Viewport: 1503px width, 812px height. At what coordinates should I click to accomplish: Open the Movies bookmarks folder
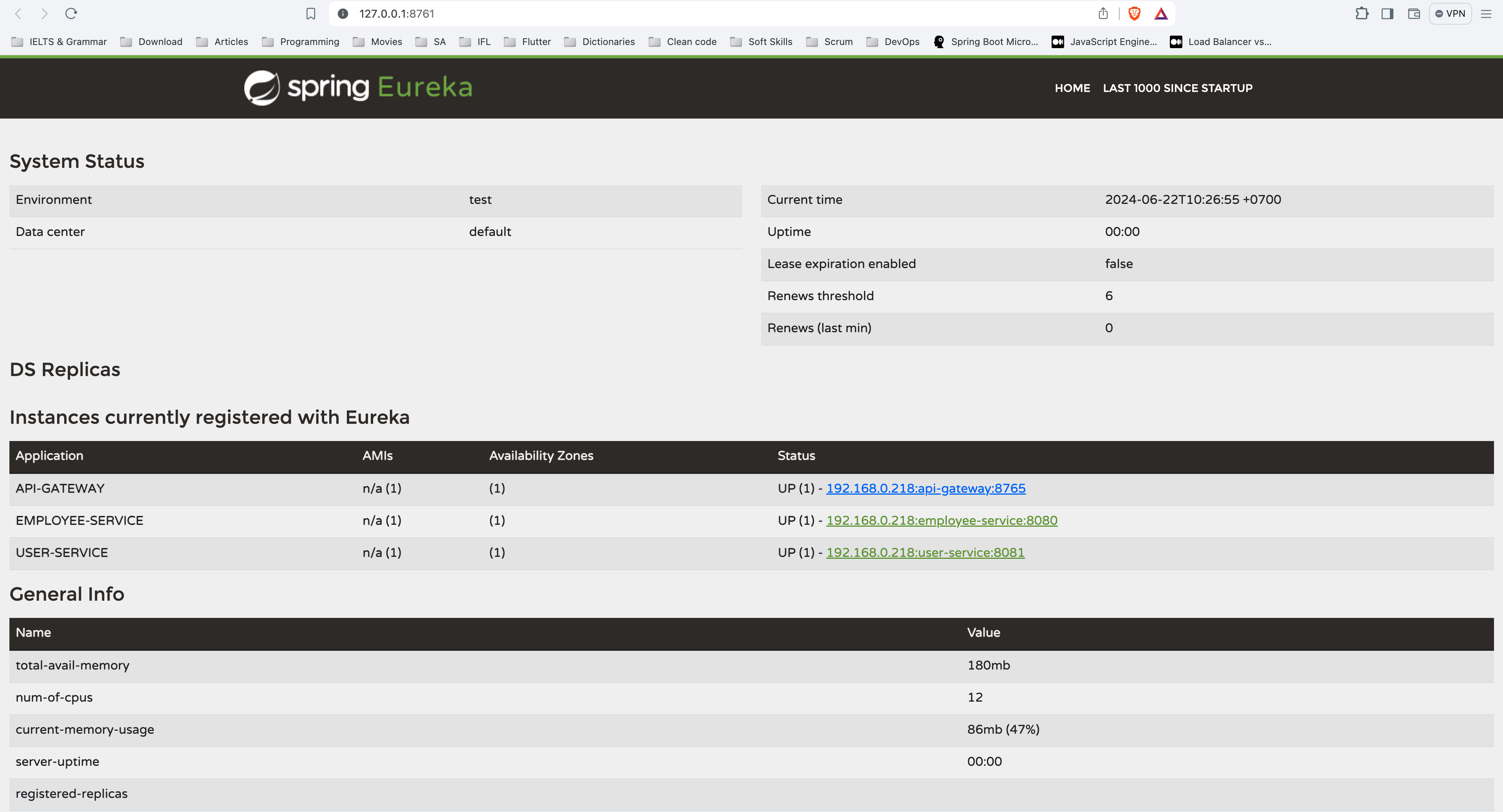[x=377, y=41]
